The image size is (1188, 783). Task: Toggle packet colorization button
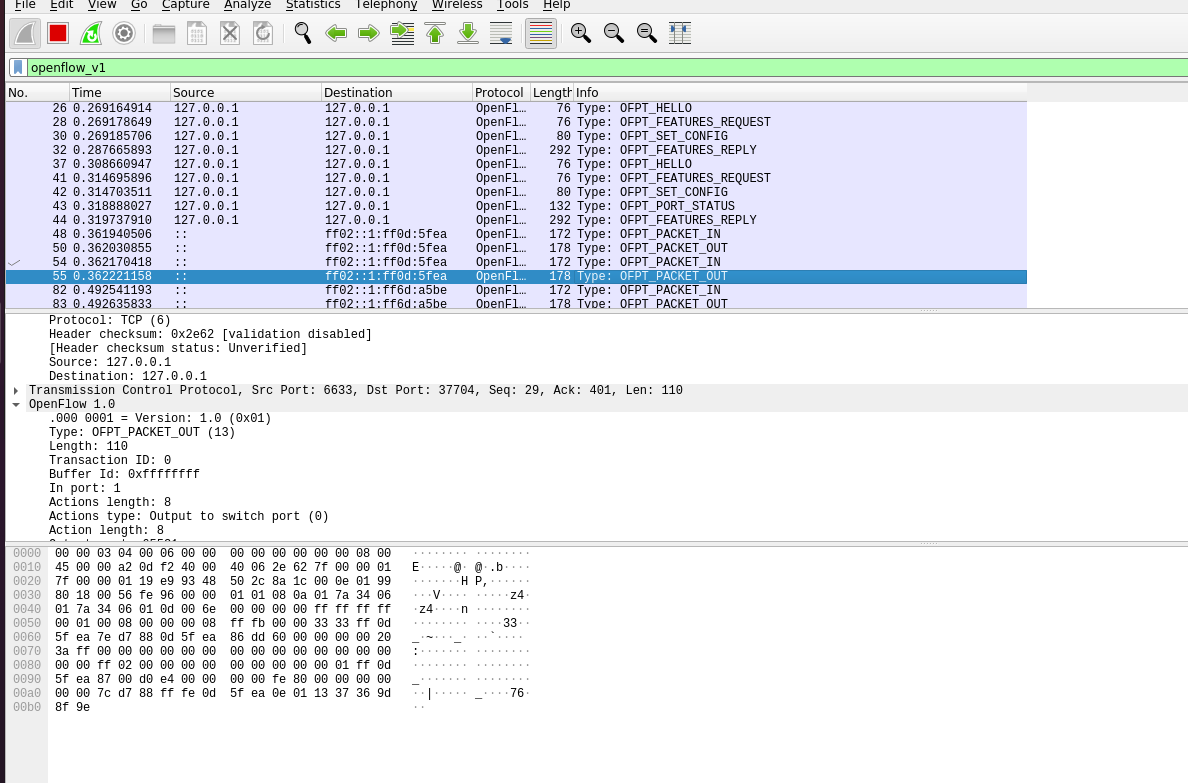[541, 33]
